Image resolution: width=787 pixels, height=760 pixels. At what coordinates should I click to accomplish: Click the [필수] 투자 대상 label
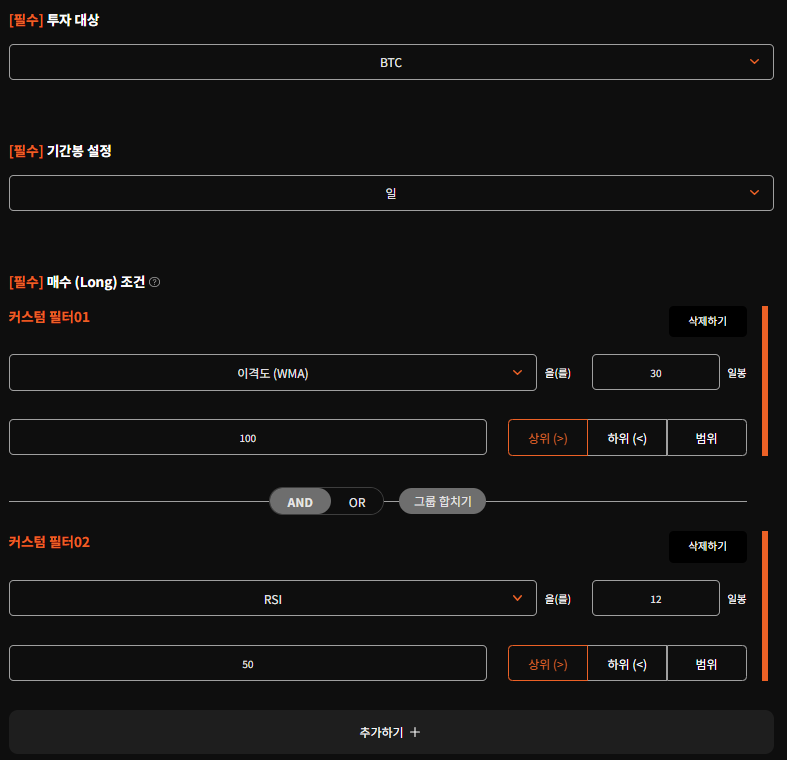point(54,21)
